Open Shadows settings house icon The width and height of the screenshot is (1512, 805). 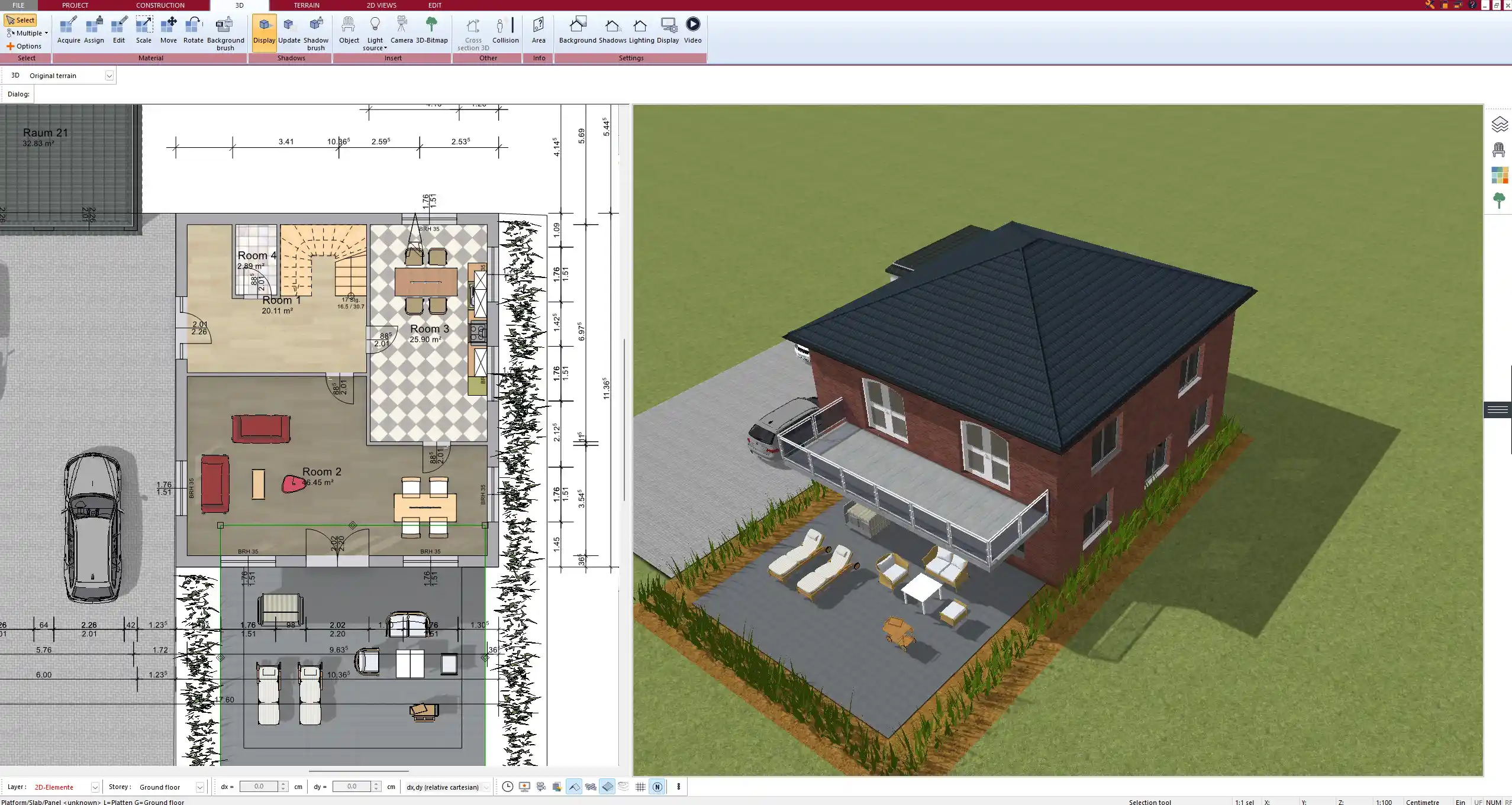612,31
